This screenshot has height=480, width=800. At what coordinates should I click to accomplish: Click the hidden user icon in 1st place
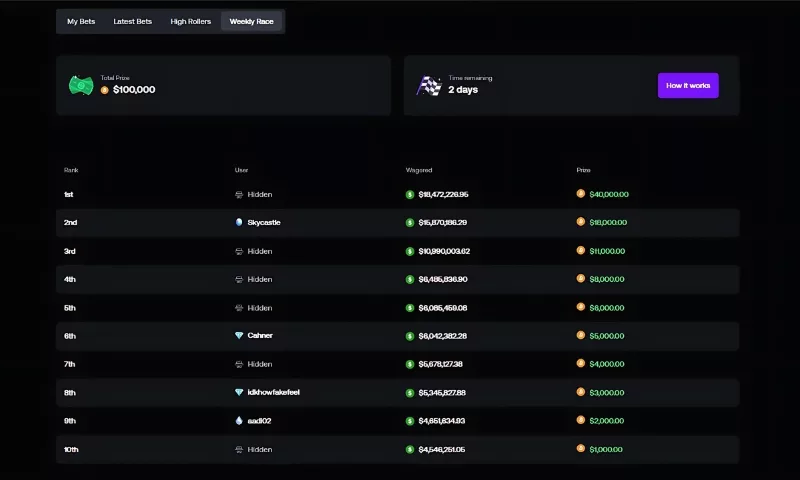(239, 195)
